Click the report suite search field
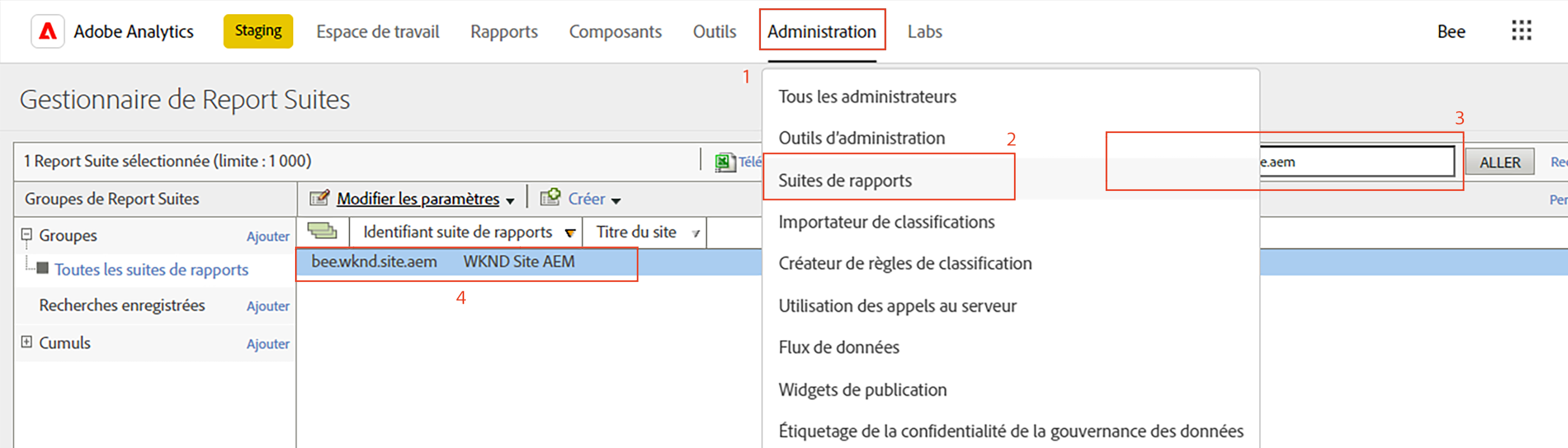 (x=1356, y=161)
